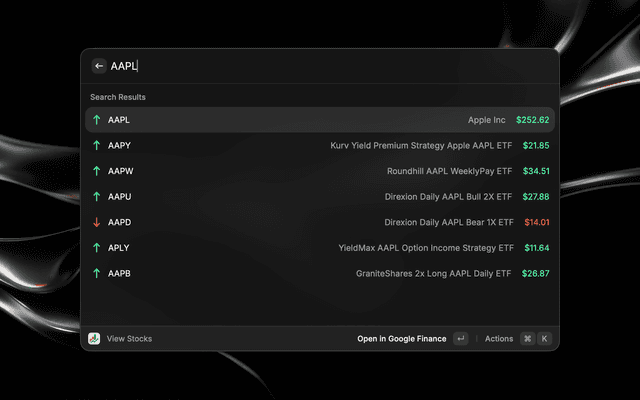640x400 pixels.
Task: Click the green up arrow beside AAPL
Action: coord(96,120)
